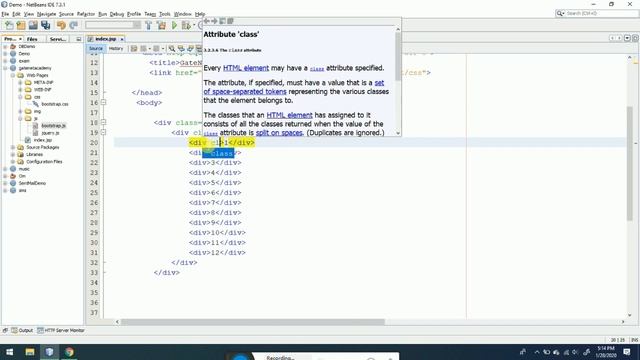Image resolution: width=640 pixels, height=360 pixels.
Task: Minimize the Projects panel window group
Action: click(x=78, y=39)
